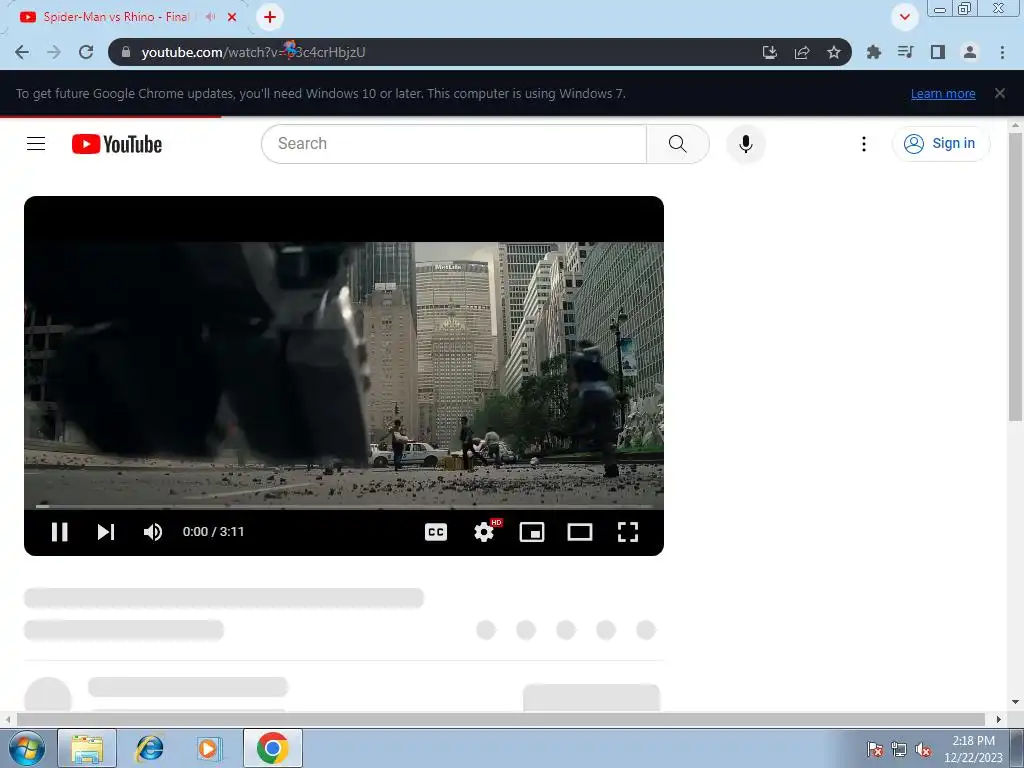Skip to the next video
The width and height of the screenshot is (1024, 768).
106,532
